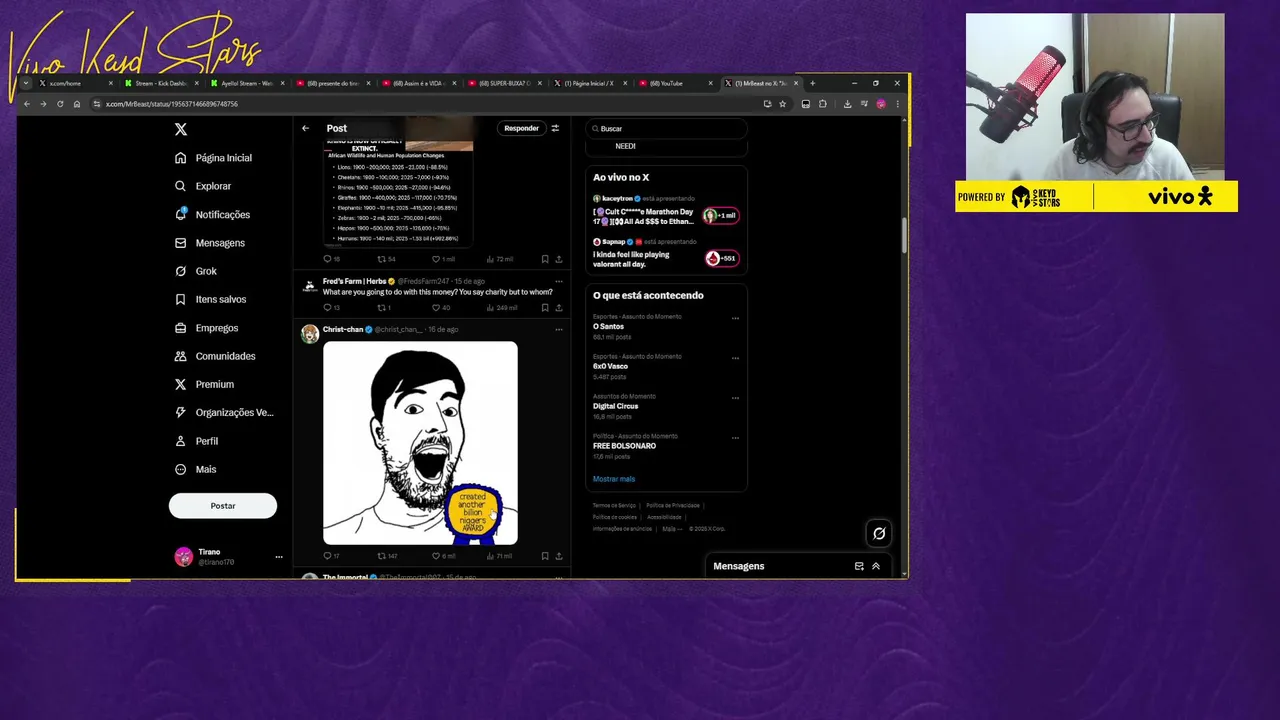Open Fred's Farm | Herbs profile name
This screenshot has height=720, width=1280.
pos(354,281)
